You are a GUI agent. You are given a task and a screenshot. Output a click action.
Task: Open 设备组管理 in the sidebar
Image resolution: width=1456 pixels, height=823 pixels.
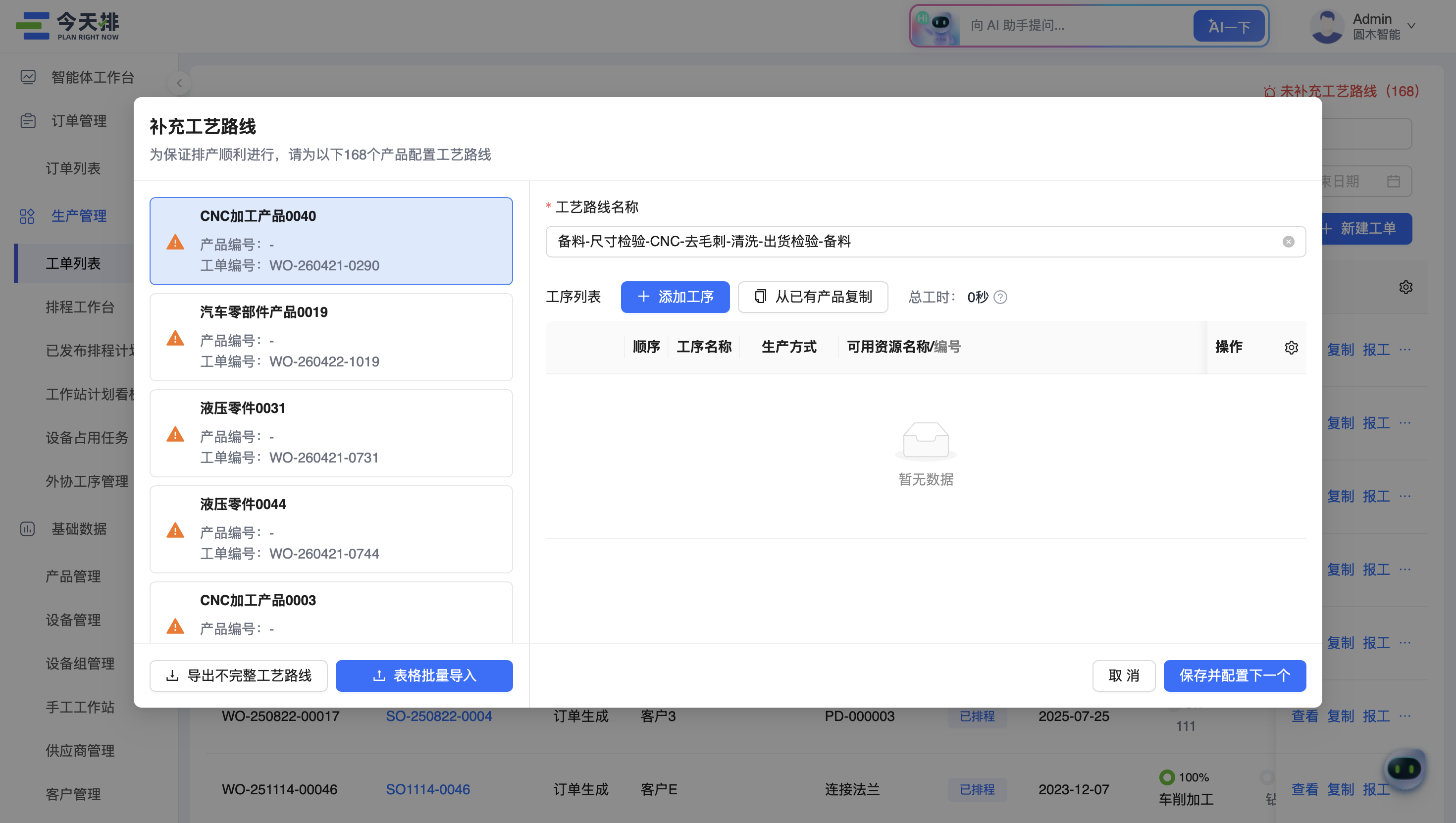pos(80,663)
